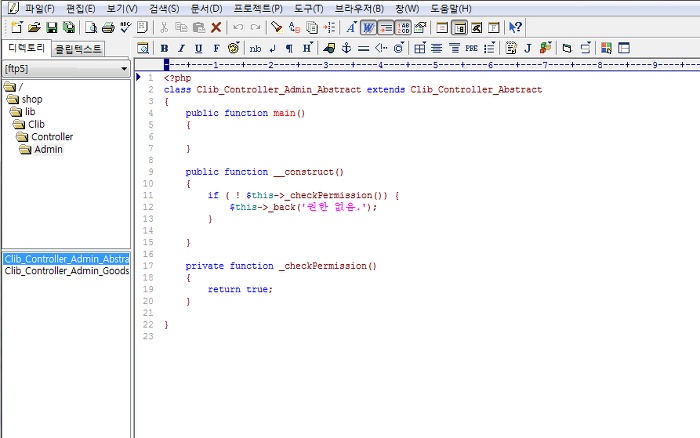Viewport: 700px width, 438px height.
Task: Insert JavaScript J tag icon
Action: point(528,48)
